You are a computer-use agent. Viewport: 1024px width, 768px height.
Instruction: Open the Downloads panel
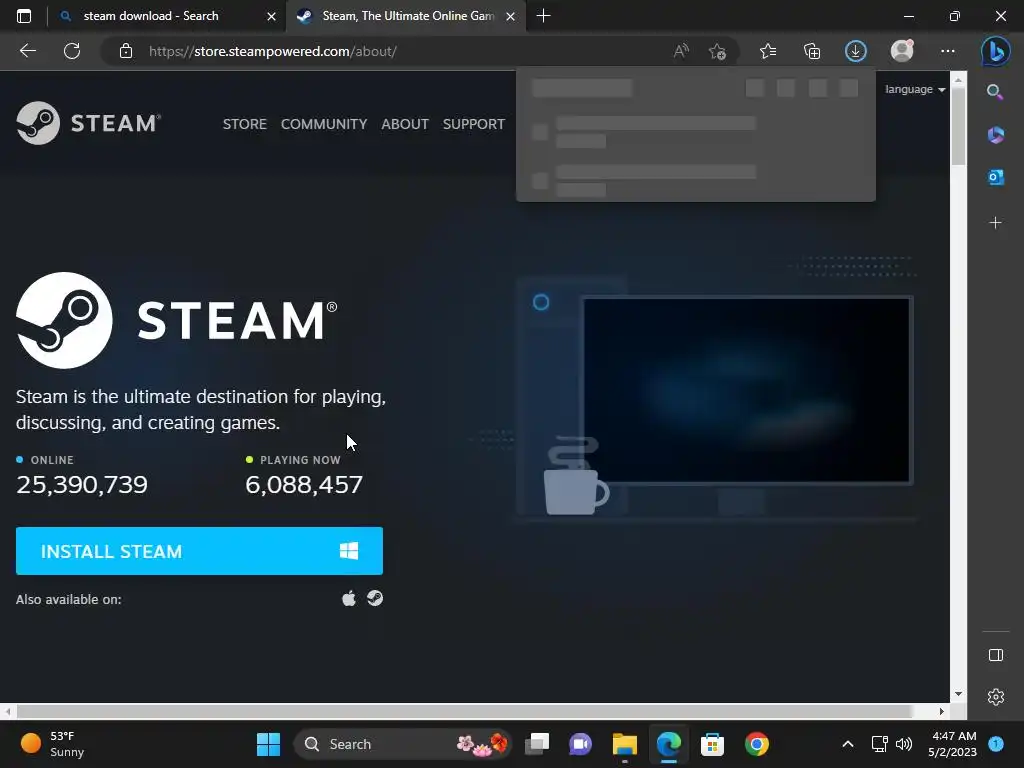[x=856, y=51]
